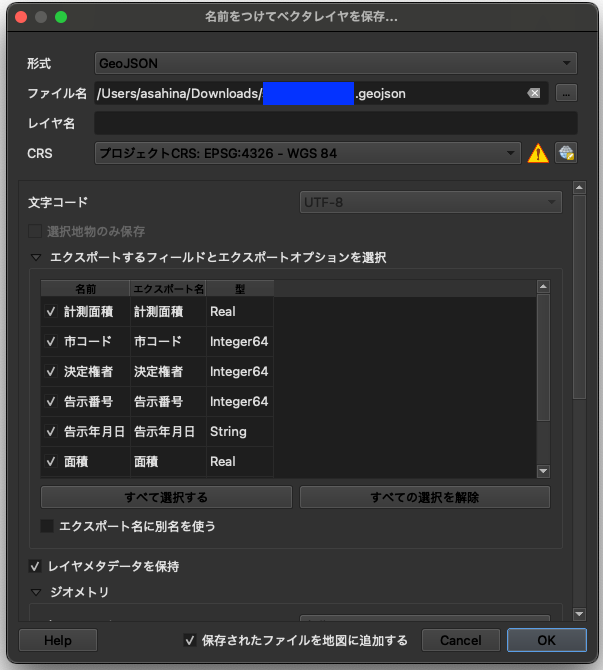Collapse the ジオメトリ section
The height and width of the screenshot is (670, 603).
click(x=36, y=592)
